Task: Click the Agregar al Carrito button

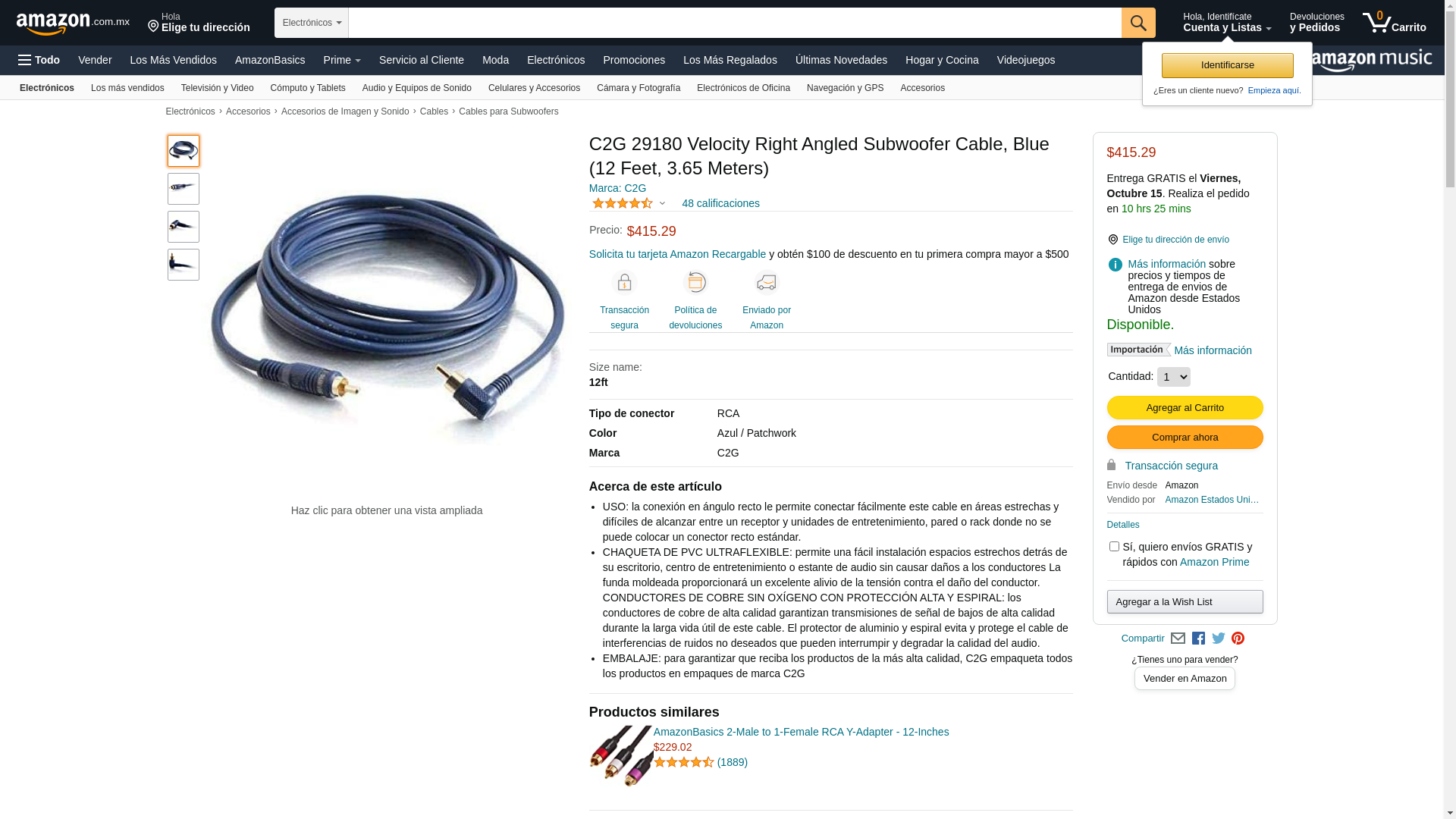Action: (x=1185, y=408)
